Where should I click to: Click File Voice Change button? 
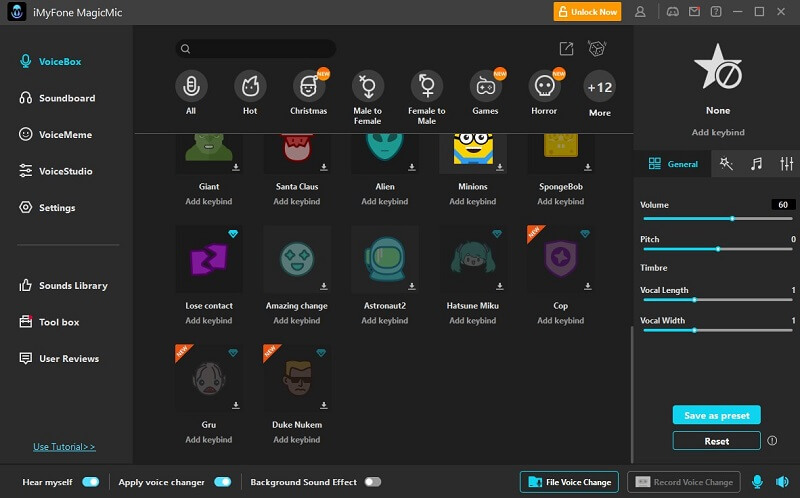point(569,482)
